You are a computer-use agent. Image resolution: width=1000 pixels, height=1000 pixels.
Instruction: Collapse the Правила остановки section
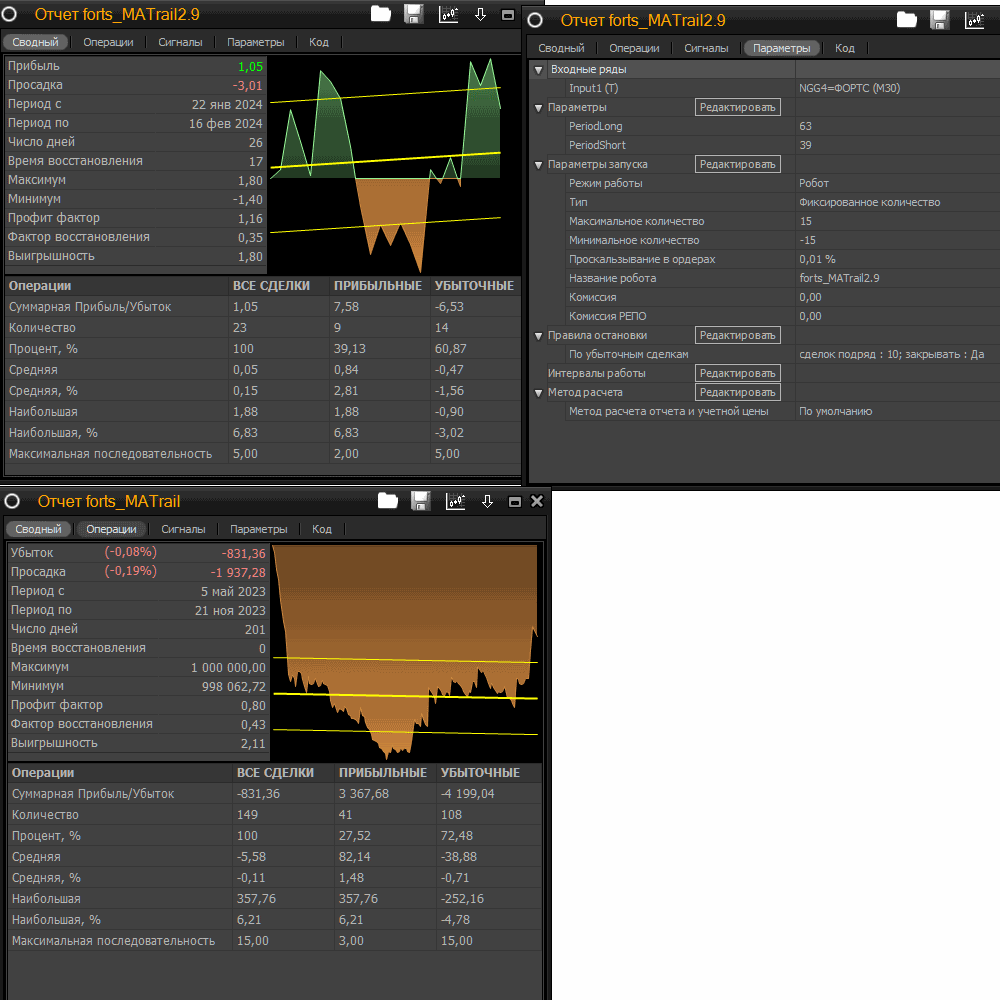539,336
